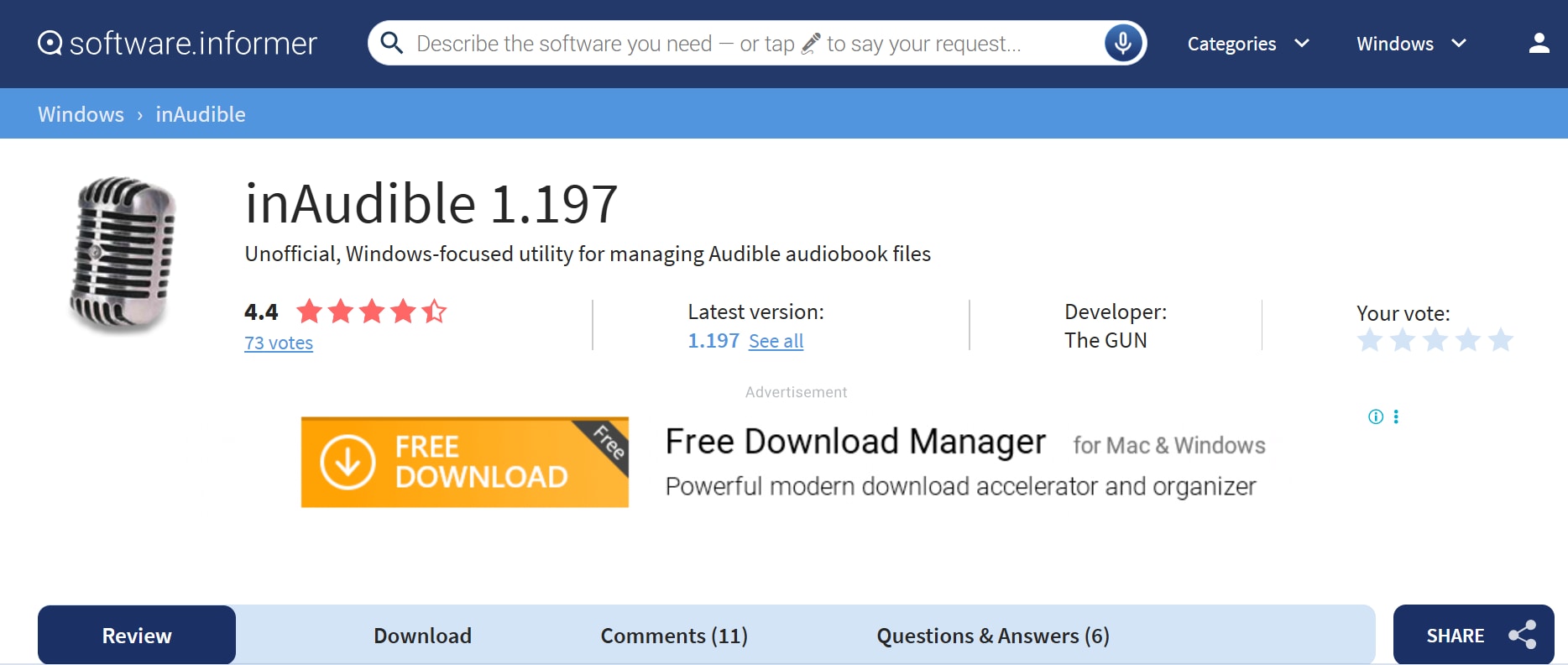Image resolution: width=1568 pixels, height=665 pixels.
Task: Click the 'Powerful modern download accelerator' ad text
Action: pyautogui.click(x=960, y=487)
